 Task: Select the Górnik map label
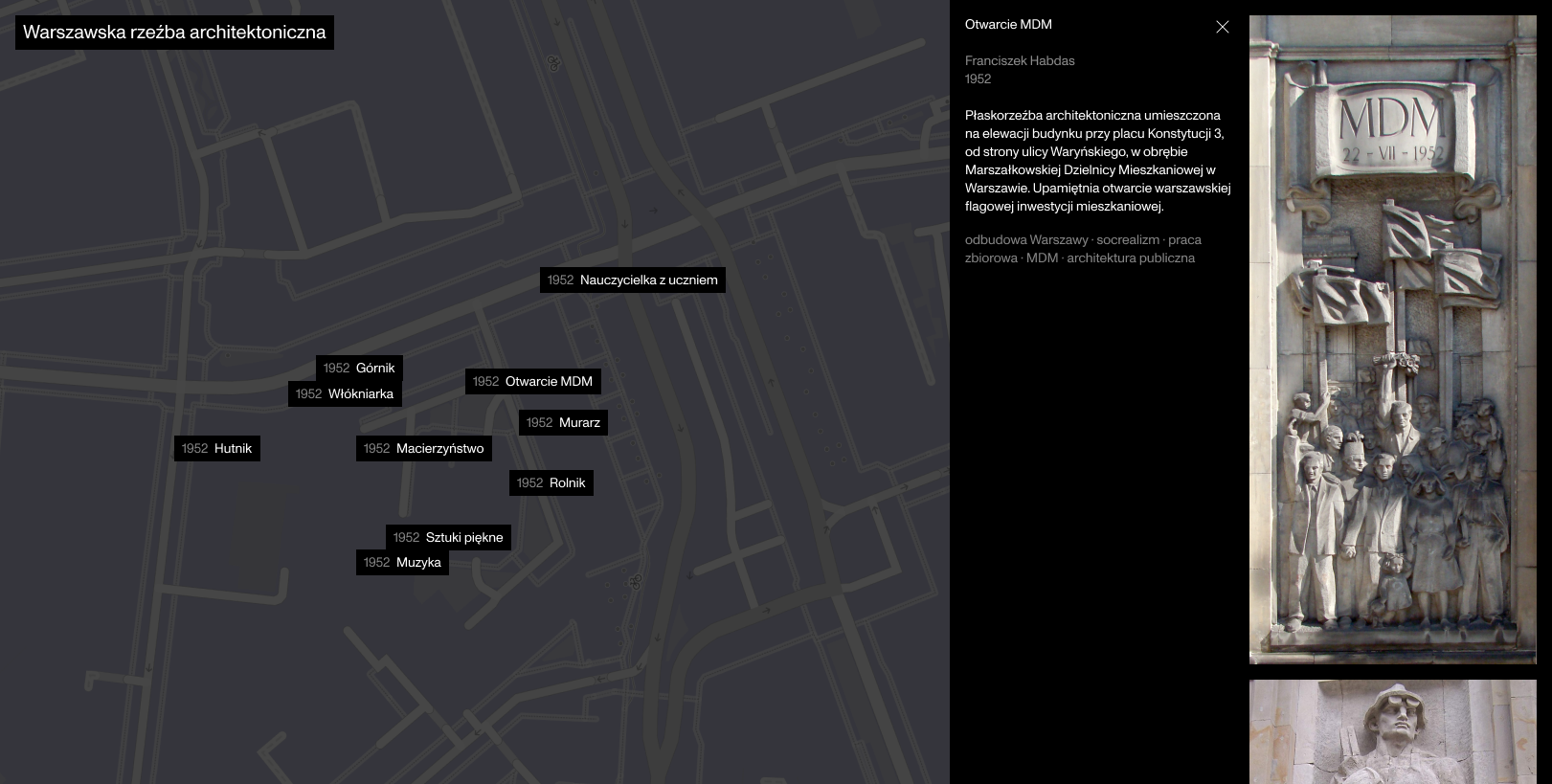[359, 368]
